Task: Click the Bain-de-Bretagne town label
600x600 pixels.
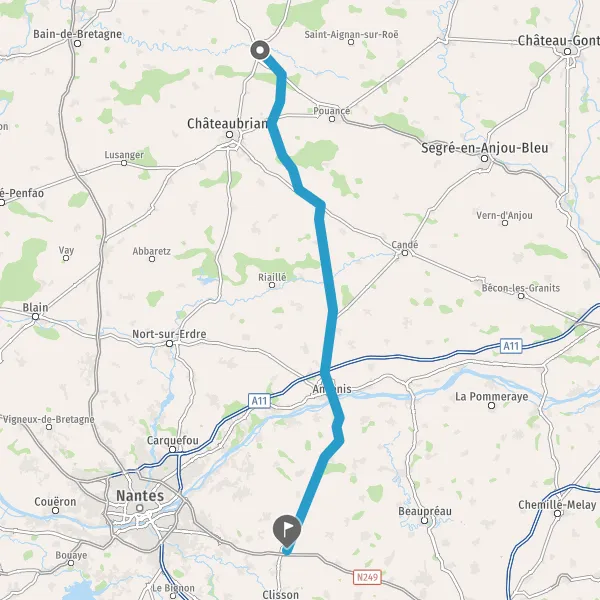Action: click(77, 34)
